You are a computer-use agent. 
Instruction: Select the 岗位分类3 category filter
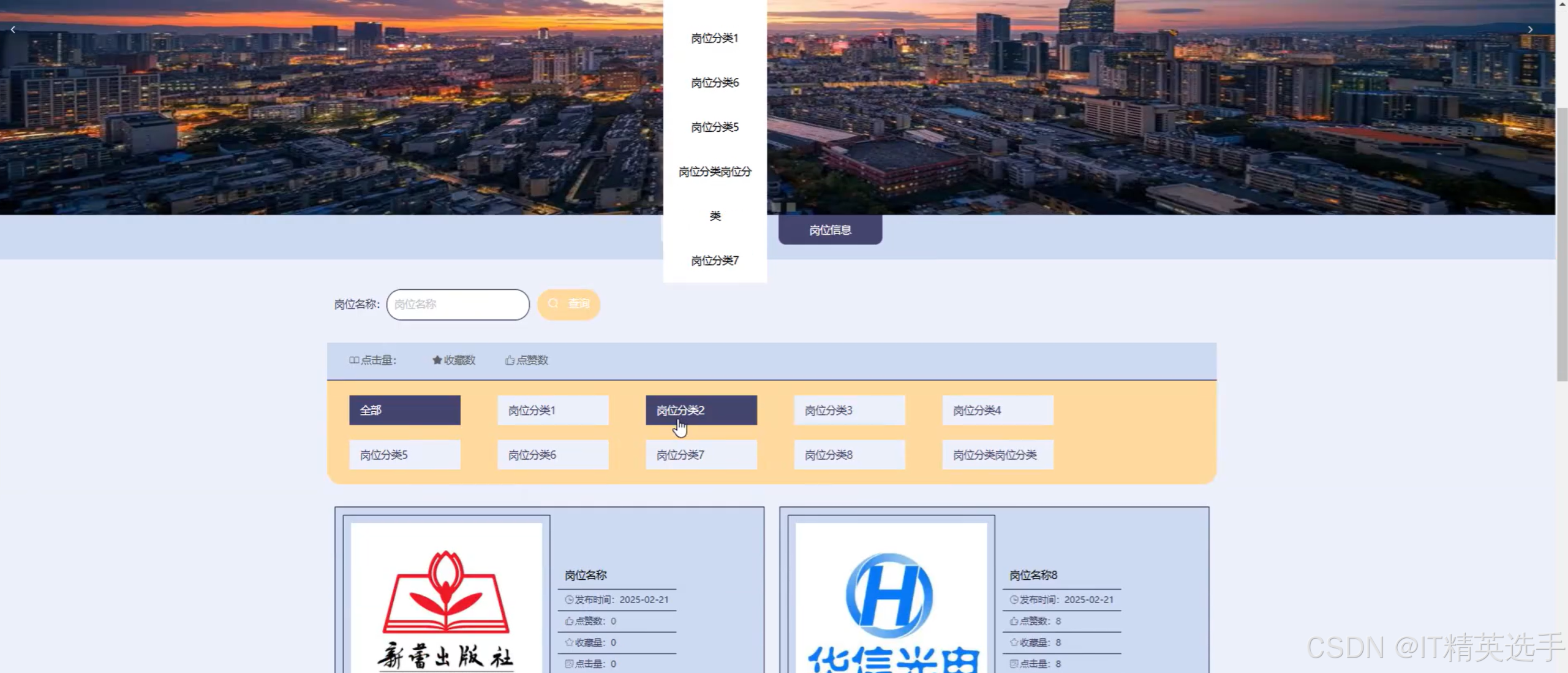tap(848, 410)
